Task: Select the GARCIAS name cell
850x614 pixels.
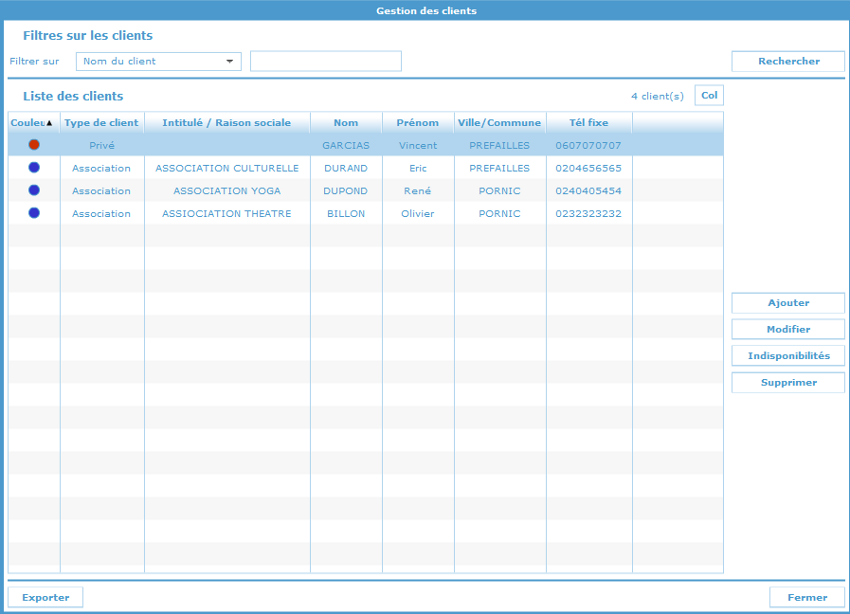Action: pos(346,145)
